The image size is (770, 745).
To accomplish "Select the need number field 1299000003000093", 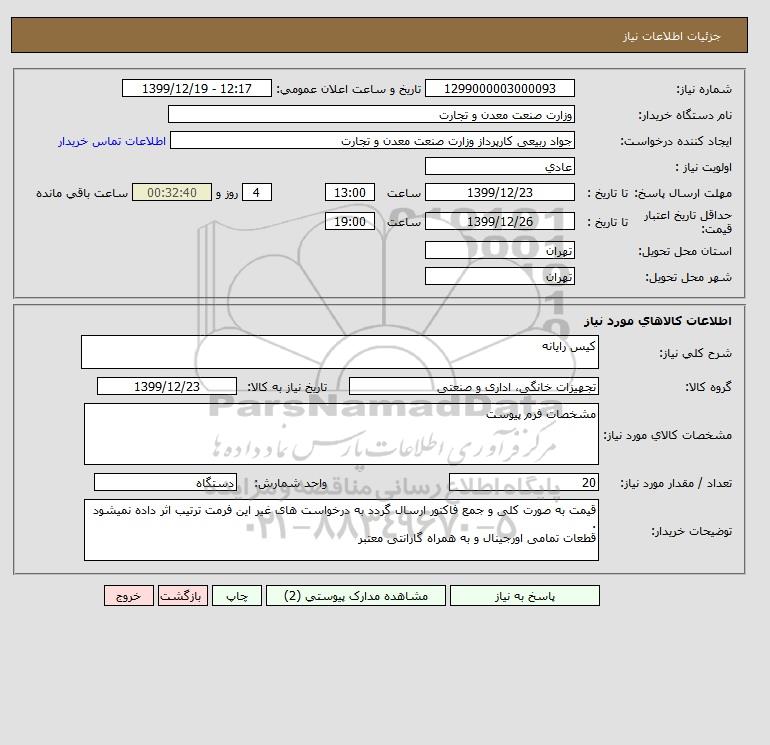I will 499,88.
